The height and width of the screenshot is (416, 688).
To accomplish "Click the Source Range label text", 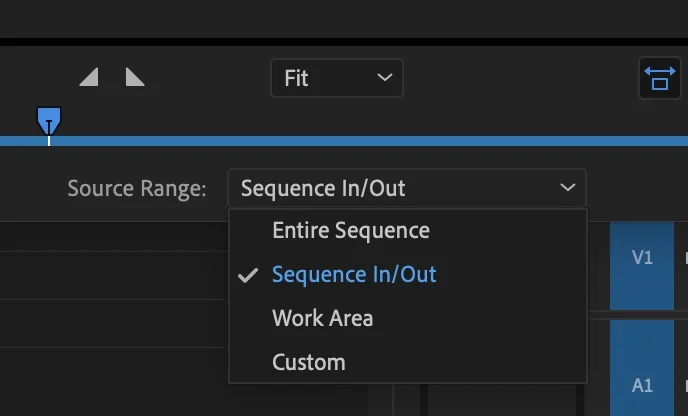I will pyautogui.click(x=137, y=188).
